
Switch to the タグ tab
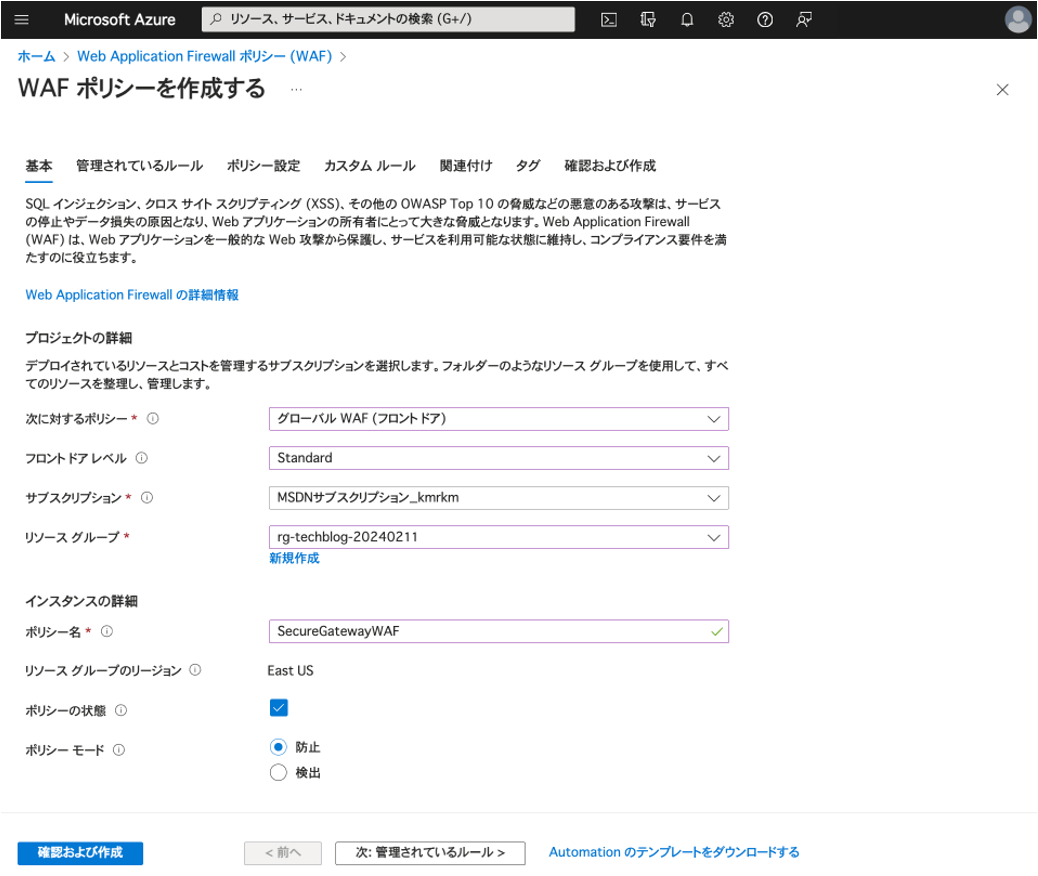point(528,166)
